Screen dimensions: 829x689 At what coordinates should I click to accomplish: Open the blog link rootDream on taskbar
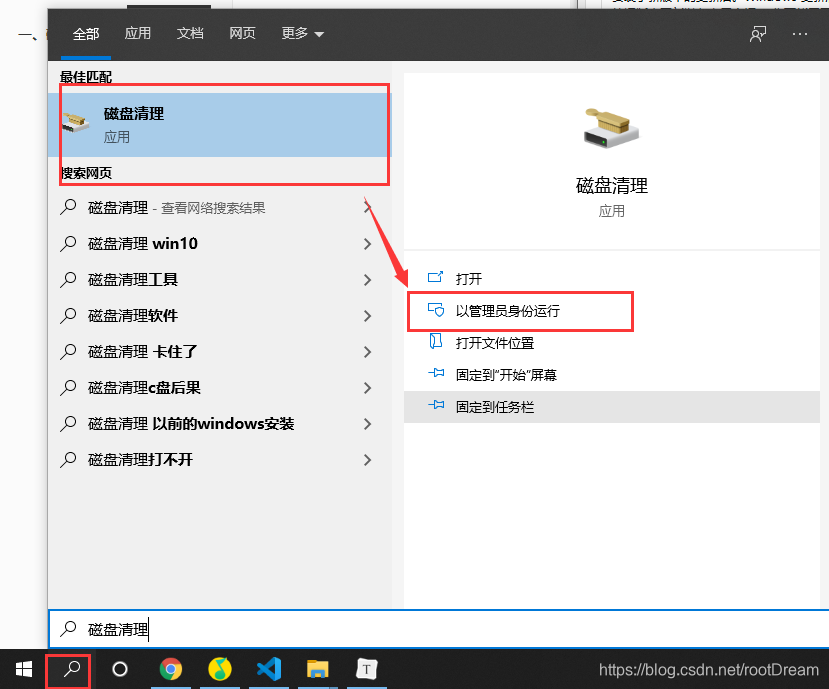pyautogui.click(x=708, y=670)
